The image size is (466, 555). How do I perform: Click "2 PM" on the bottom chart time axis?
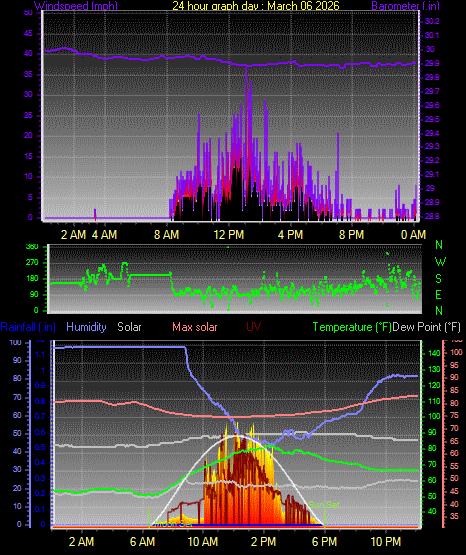click(x=264, y=542)
